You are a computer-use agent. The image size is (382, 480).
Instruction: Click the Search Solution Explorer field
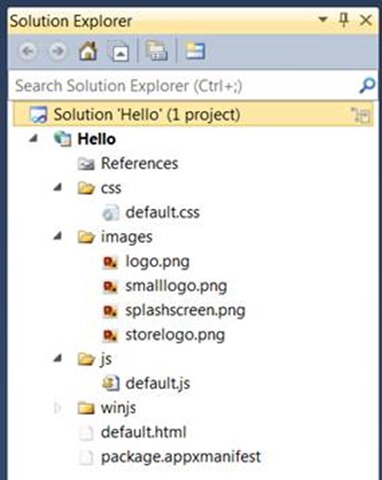click(185, 86)
